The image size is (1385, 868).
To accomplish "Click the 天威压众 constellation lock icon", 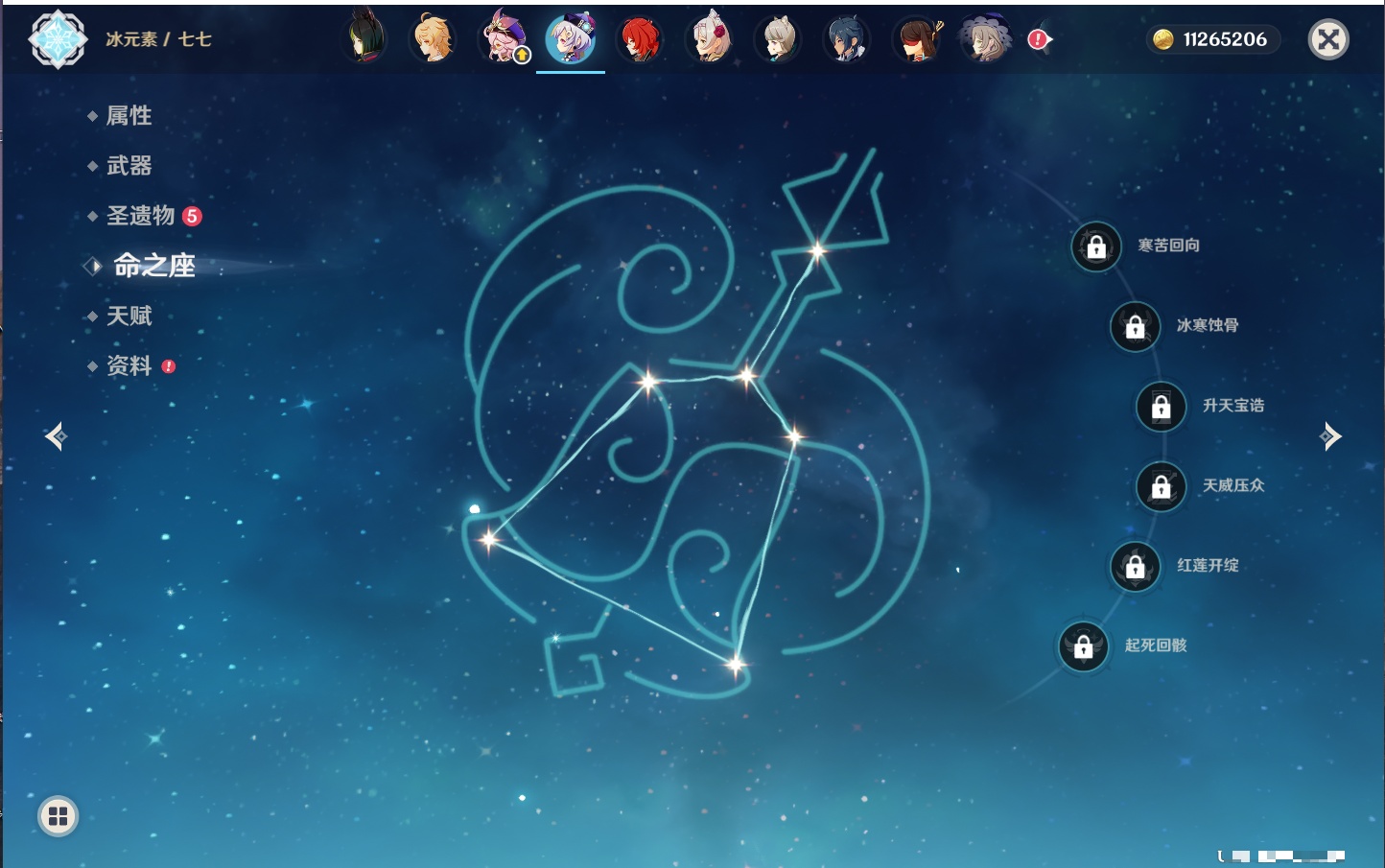I will point(1161,486).
